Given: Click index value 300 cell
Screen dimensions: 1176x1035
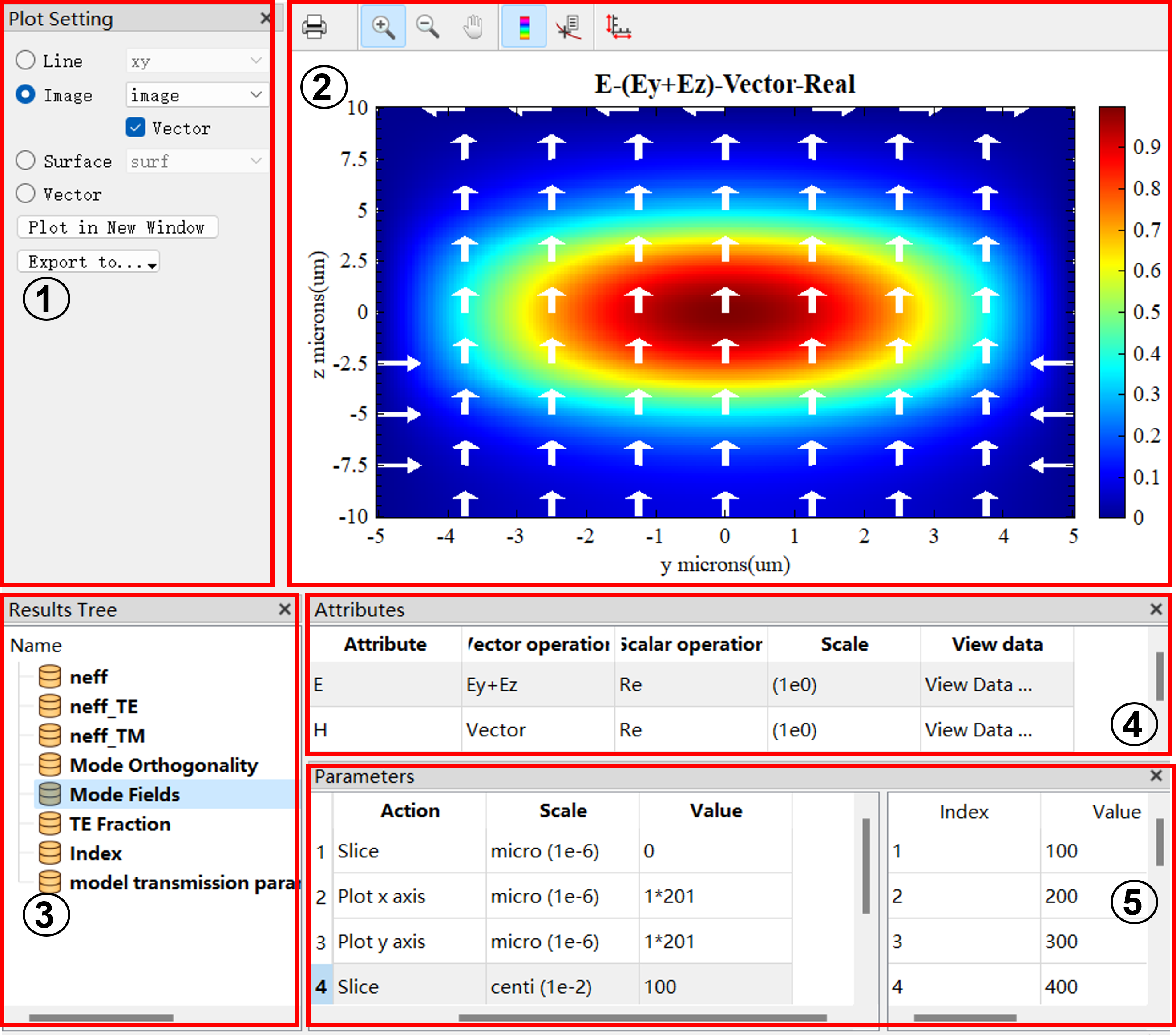Looking at the screenshot, I should click(1093, 941).
